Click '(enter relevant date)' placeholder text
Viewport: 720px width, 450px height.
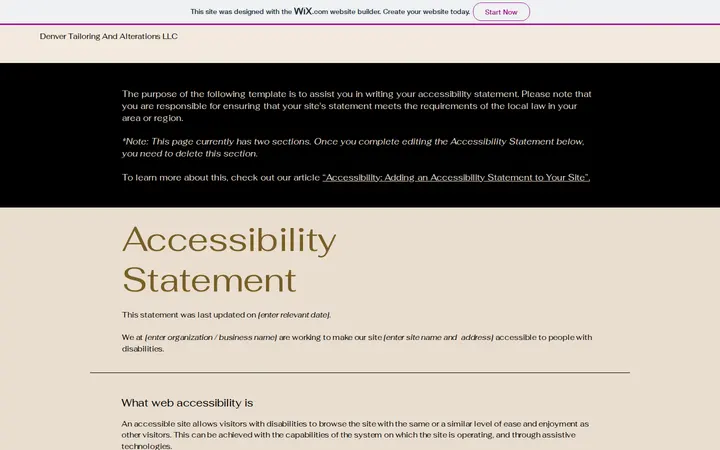tap(294, 315)
